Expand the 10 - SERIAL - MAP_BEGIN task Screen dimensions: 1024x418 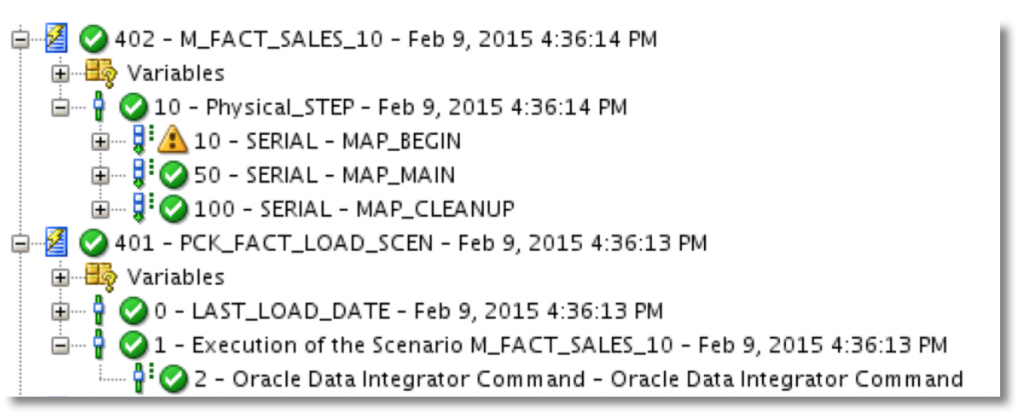100,141
